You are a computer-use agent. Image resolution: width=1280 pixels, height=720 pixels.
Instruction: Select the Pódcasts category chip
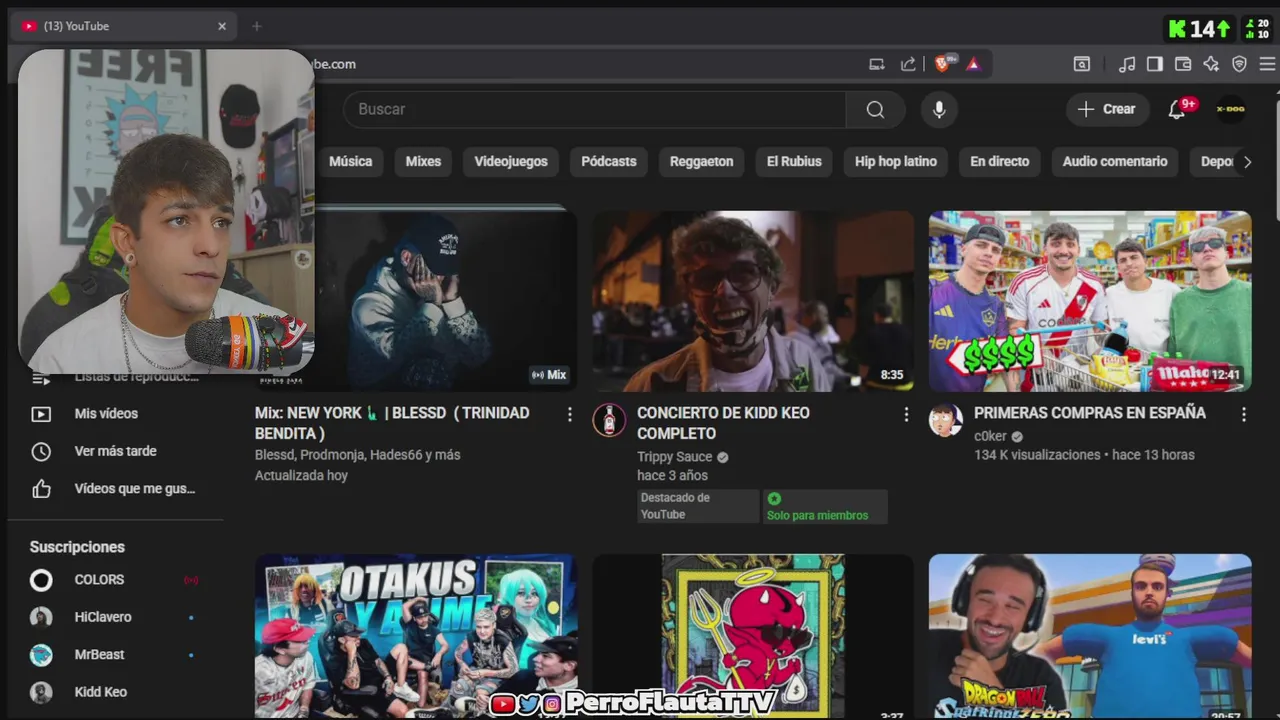[609, 161]
